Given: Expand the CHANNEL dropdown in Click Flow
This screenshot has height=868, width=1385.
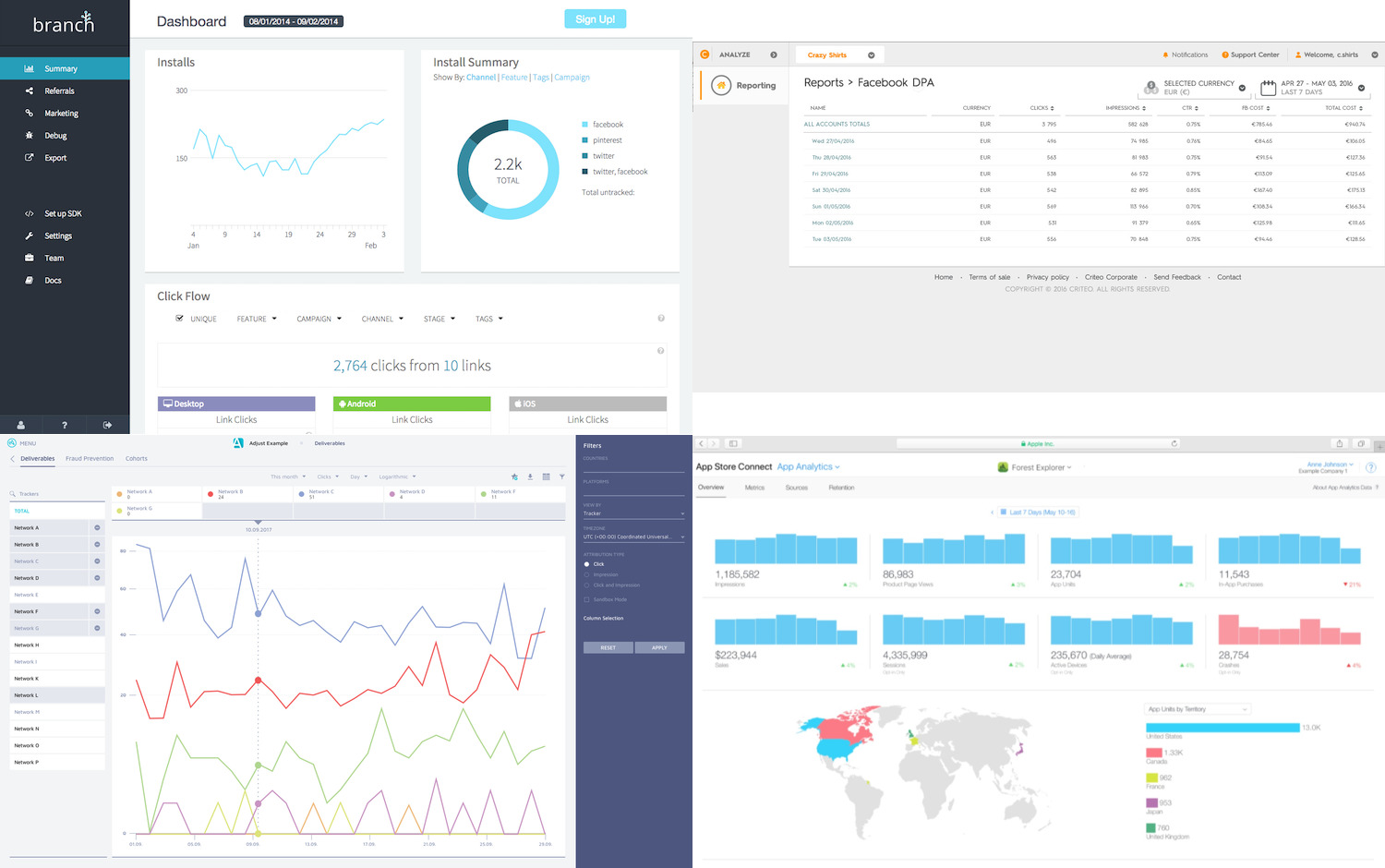Looking at the screenshot, I should 382,319.
